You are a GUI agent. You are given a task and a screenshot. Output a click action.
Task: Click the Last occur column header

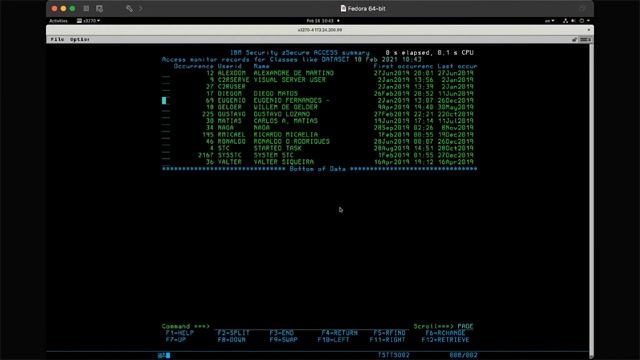point(457,66)
